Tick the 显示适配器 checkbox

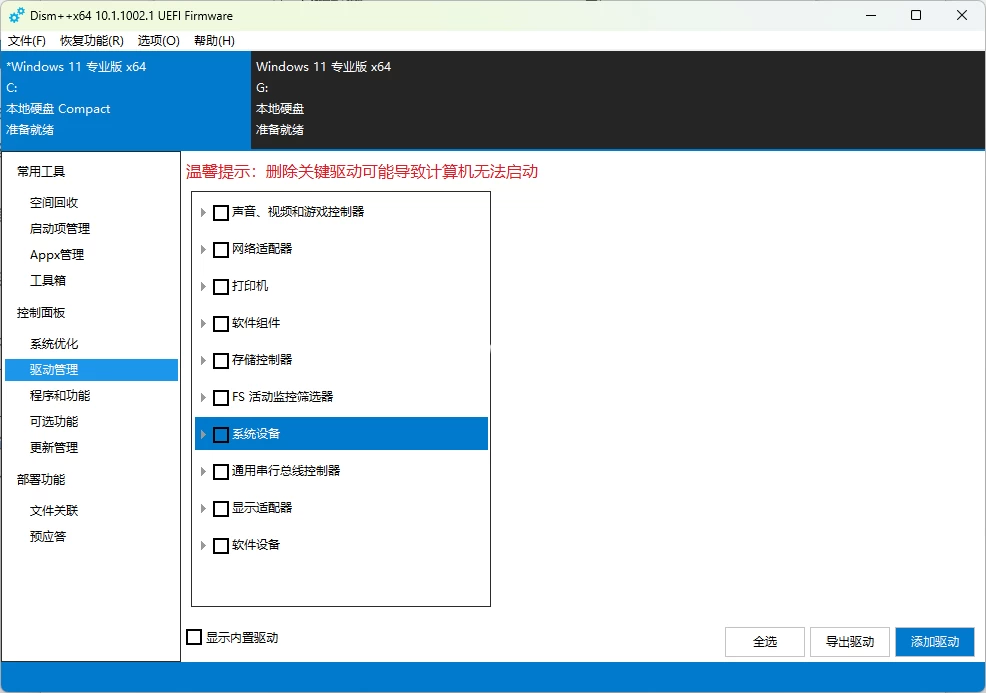221,509
